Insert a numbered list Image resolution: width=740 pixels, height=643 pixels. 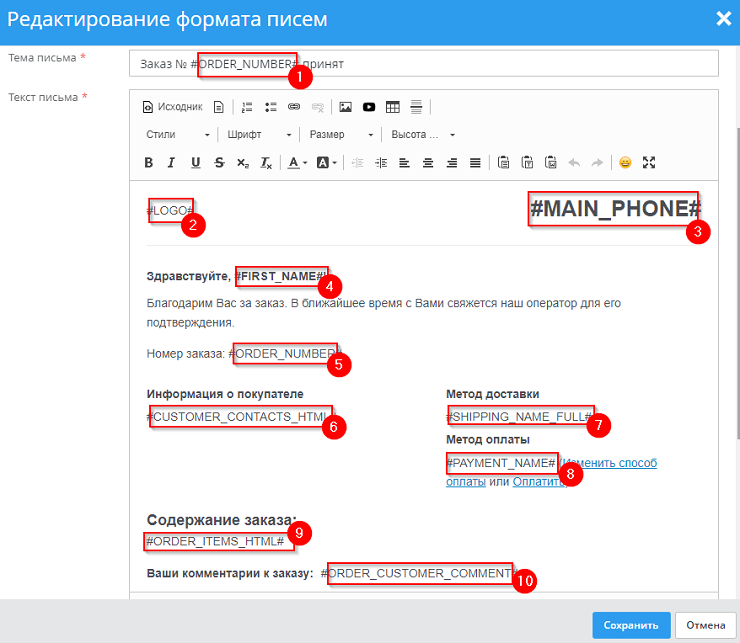tap(247, 106)
